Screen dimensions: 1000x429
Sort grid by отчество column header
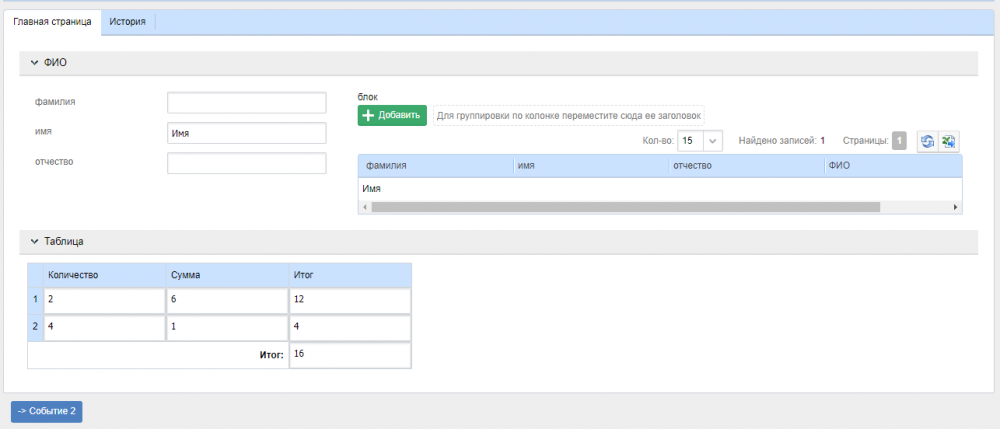(x=747, y=166)
